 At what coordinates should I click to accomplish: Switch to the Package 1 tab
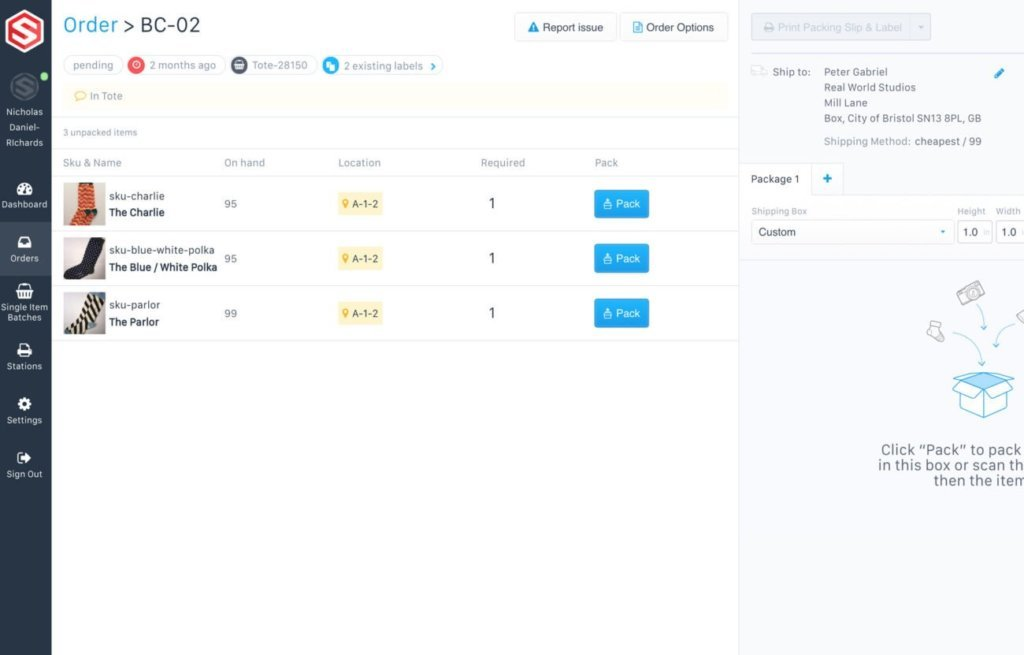click(775, 178)
